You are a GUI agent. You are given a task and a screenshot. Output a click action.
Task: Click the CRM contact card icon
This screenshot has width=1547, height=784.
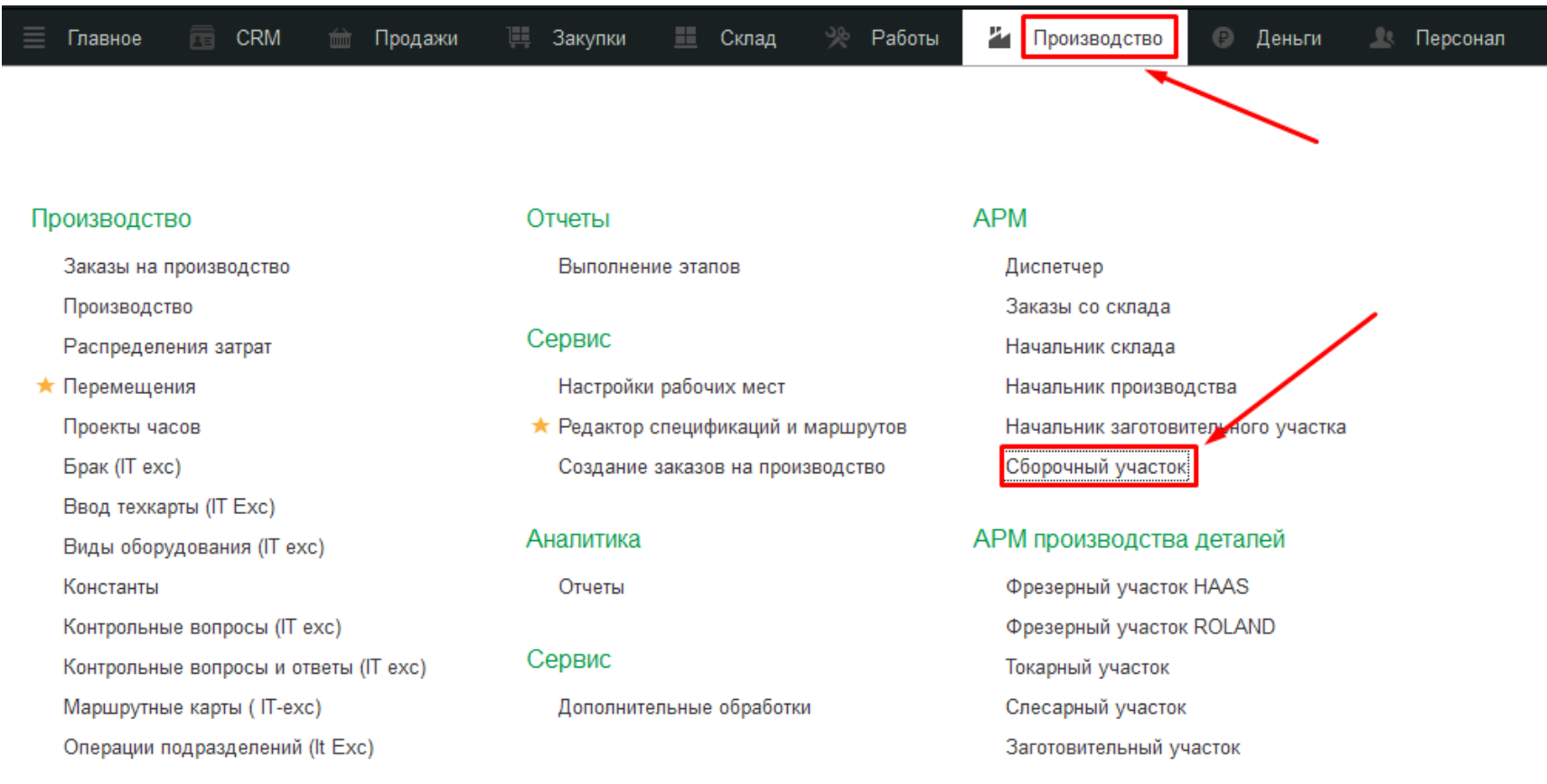point(202,38)
